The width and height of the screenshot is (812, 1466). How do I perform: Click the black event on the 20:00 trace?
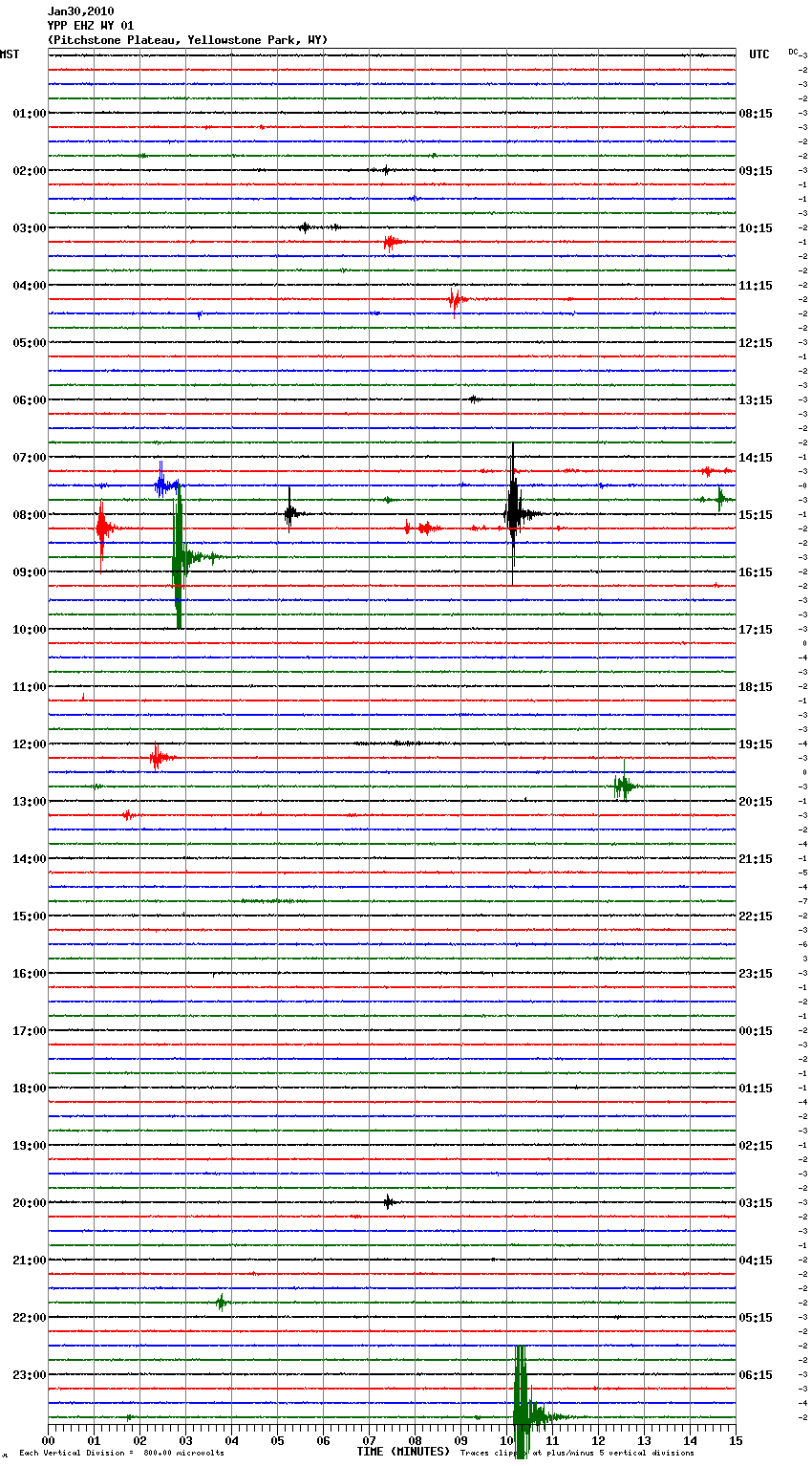(388, 1202)
